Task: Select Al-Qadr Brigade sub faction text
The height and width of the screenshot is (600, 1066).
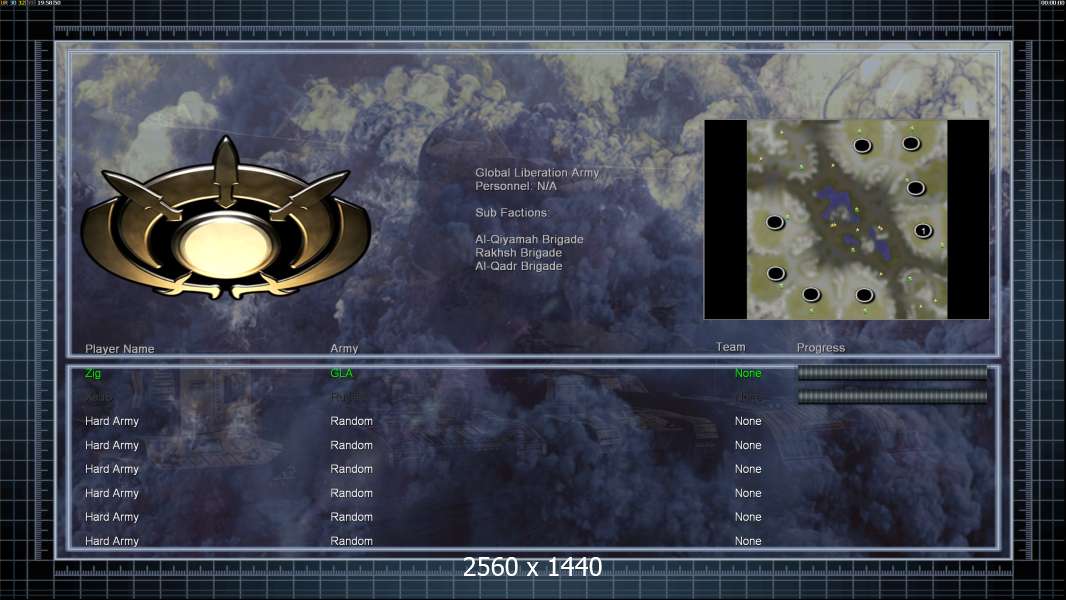Action: pyautogui.click(x=518, y=266)
